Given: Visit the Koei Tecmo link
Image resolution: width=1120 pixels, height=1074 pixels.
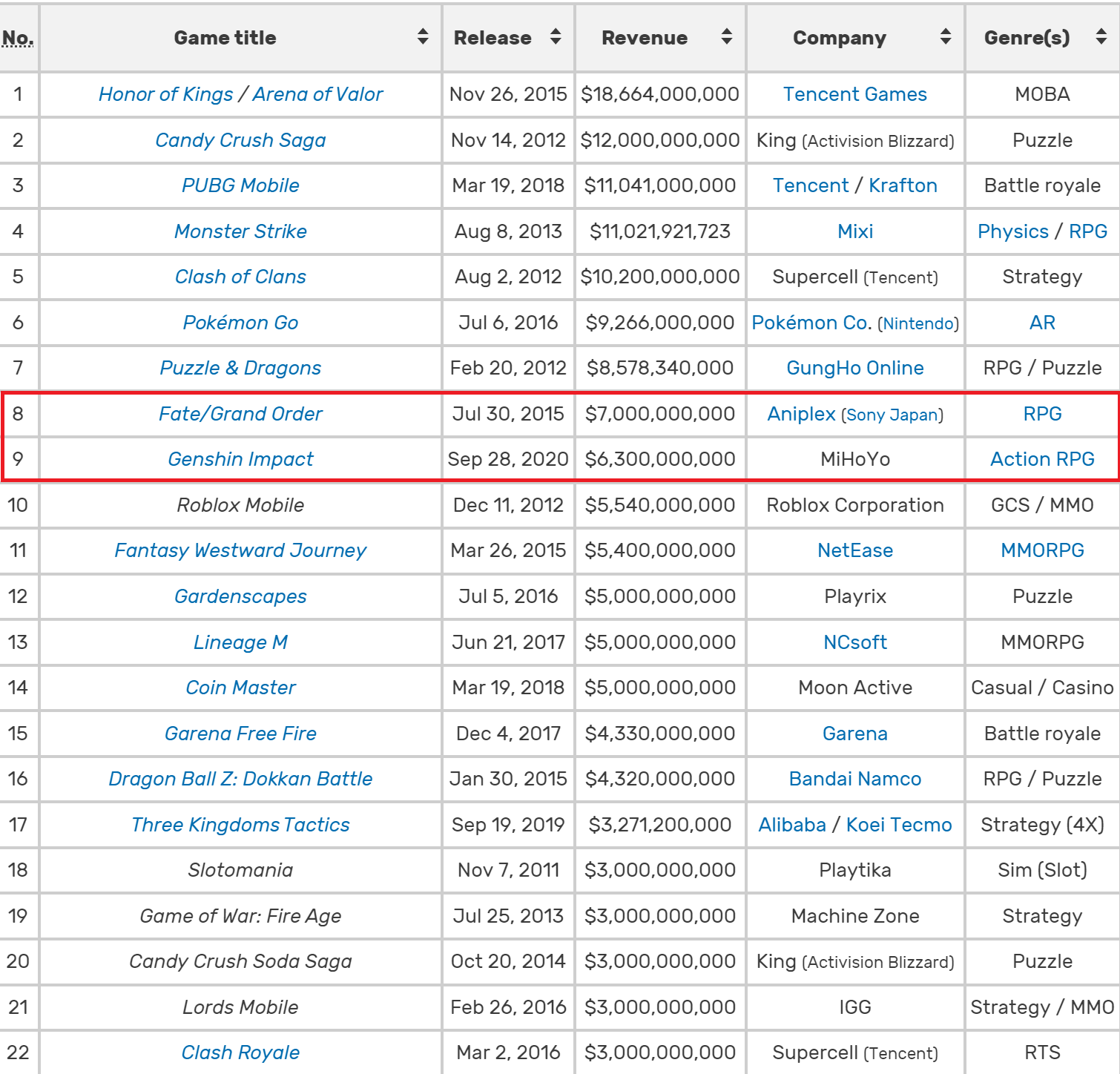Looking at the screenshot, I should click(x=899, y=825).
